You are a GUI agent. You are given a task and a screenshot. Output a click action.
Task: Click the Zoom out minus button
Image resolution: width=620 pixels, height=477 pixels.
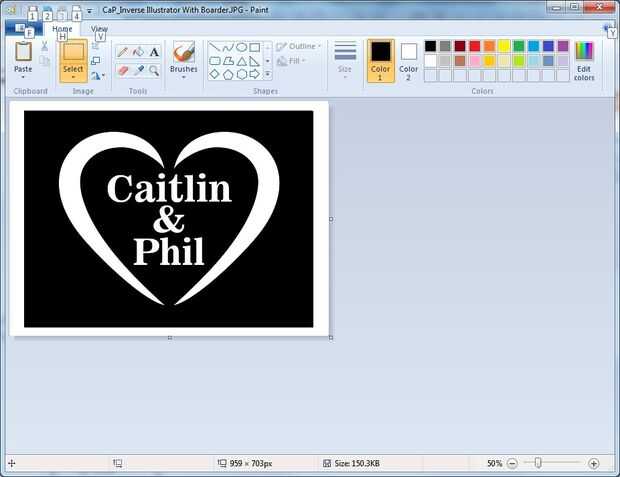point(512,463)
